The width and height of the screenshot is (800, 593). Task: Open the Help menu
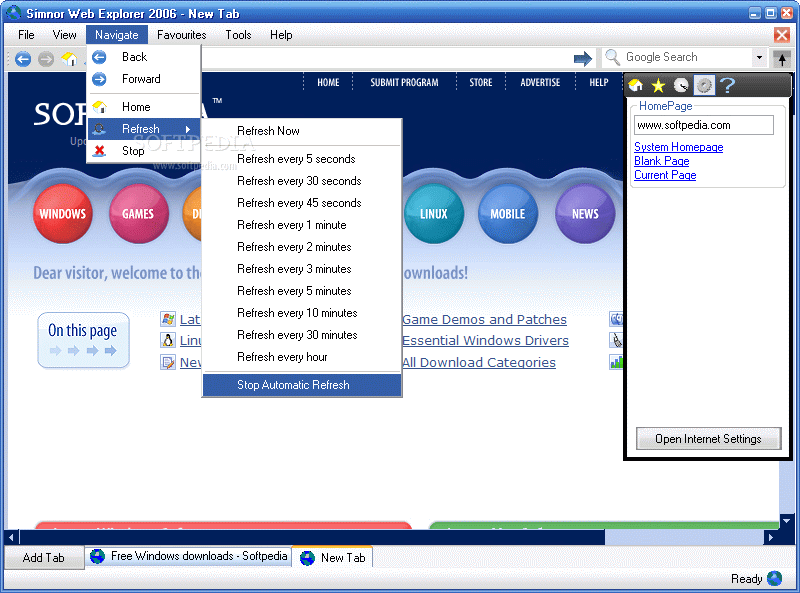(x=281, y=35)
